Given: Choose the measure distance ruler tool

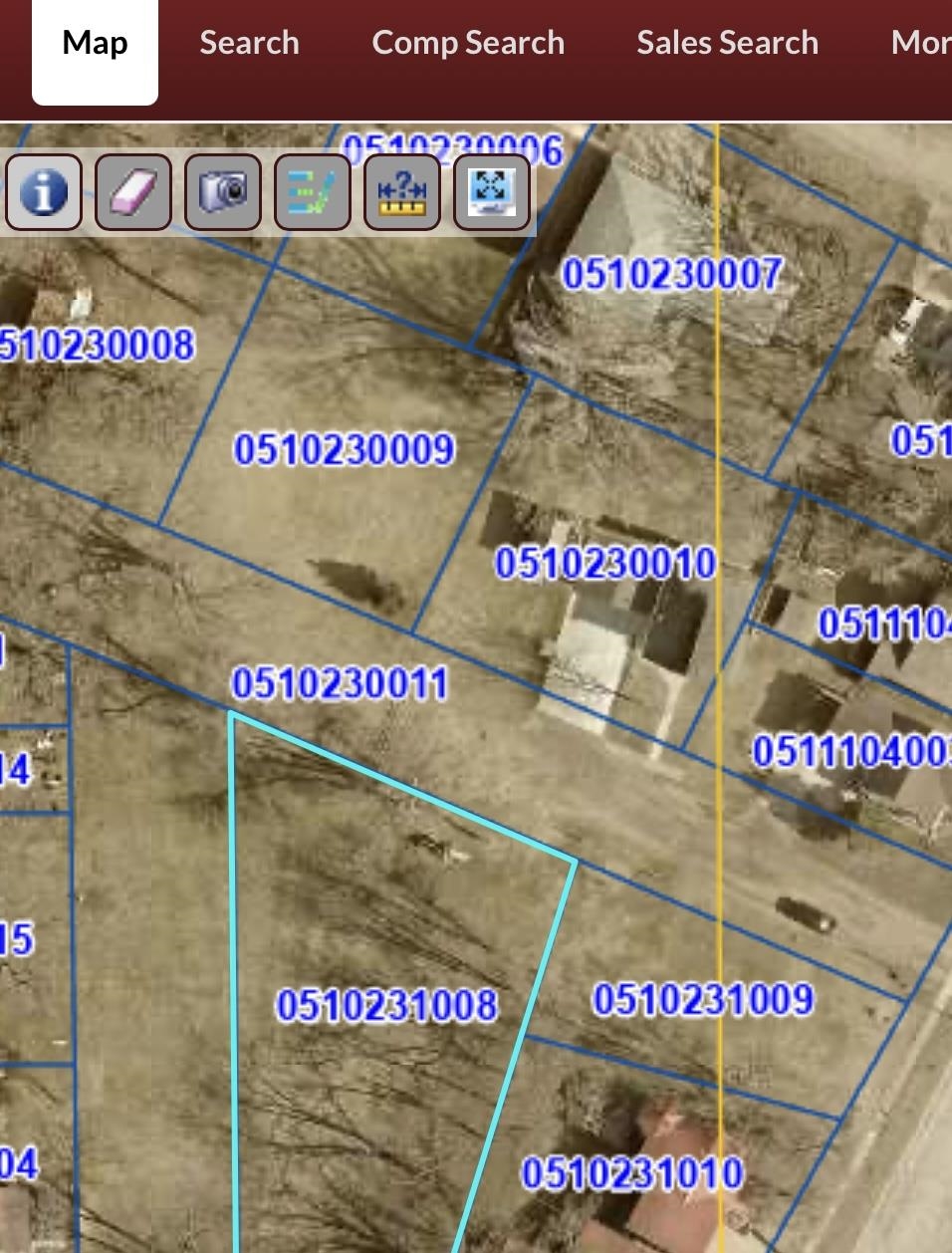Looking at the screenshot, I should [401, 191].
